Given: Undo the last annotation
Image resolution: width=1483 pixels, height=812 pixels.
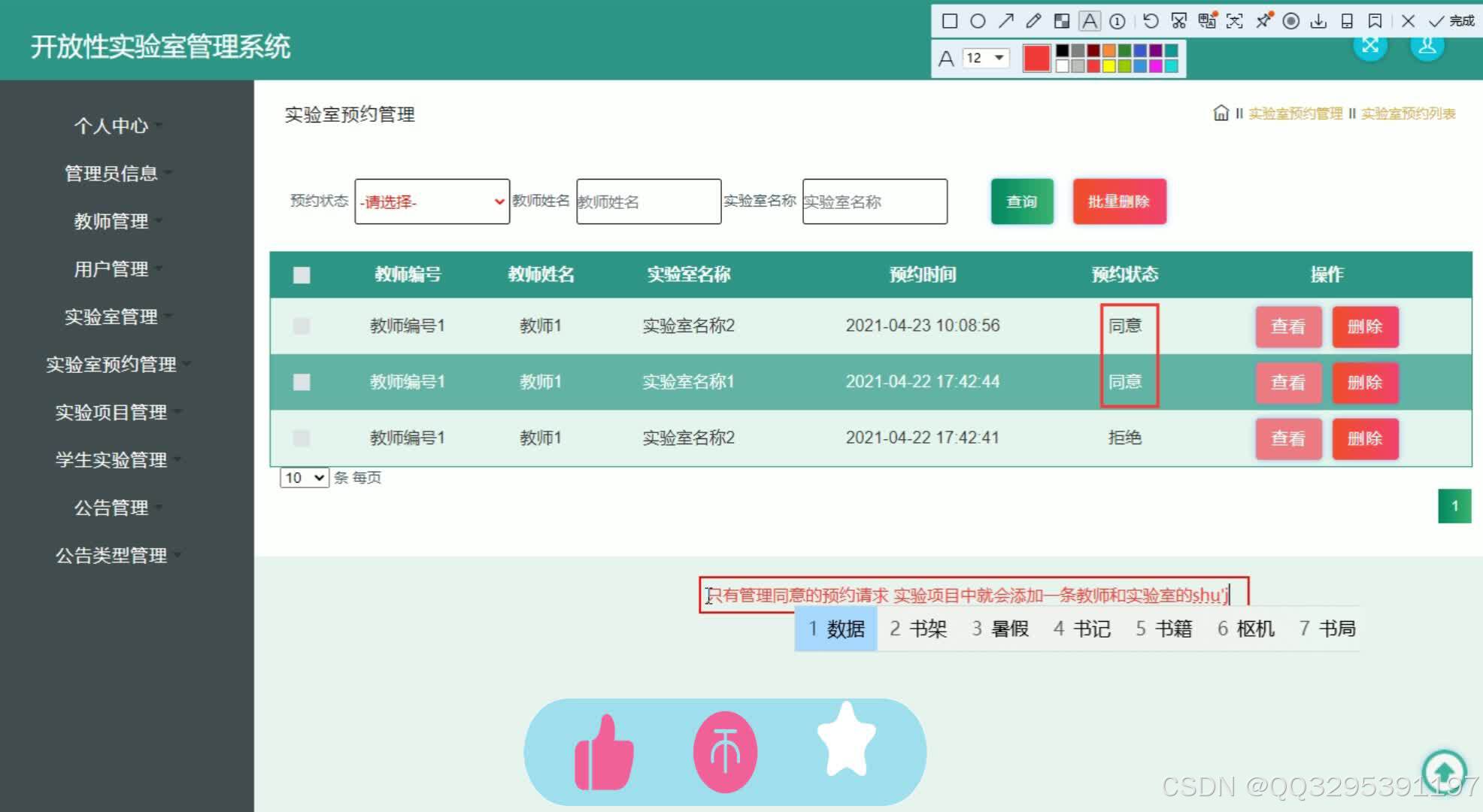Looking at the screenshot, I should pos(1151,21).
